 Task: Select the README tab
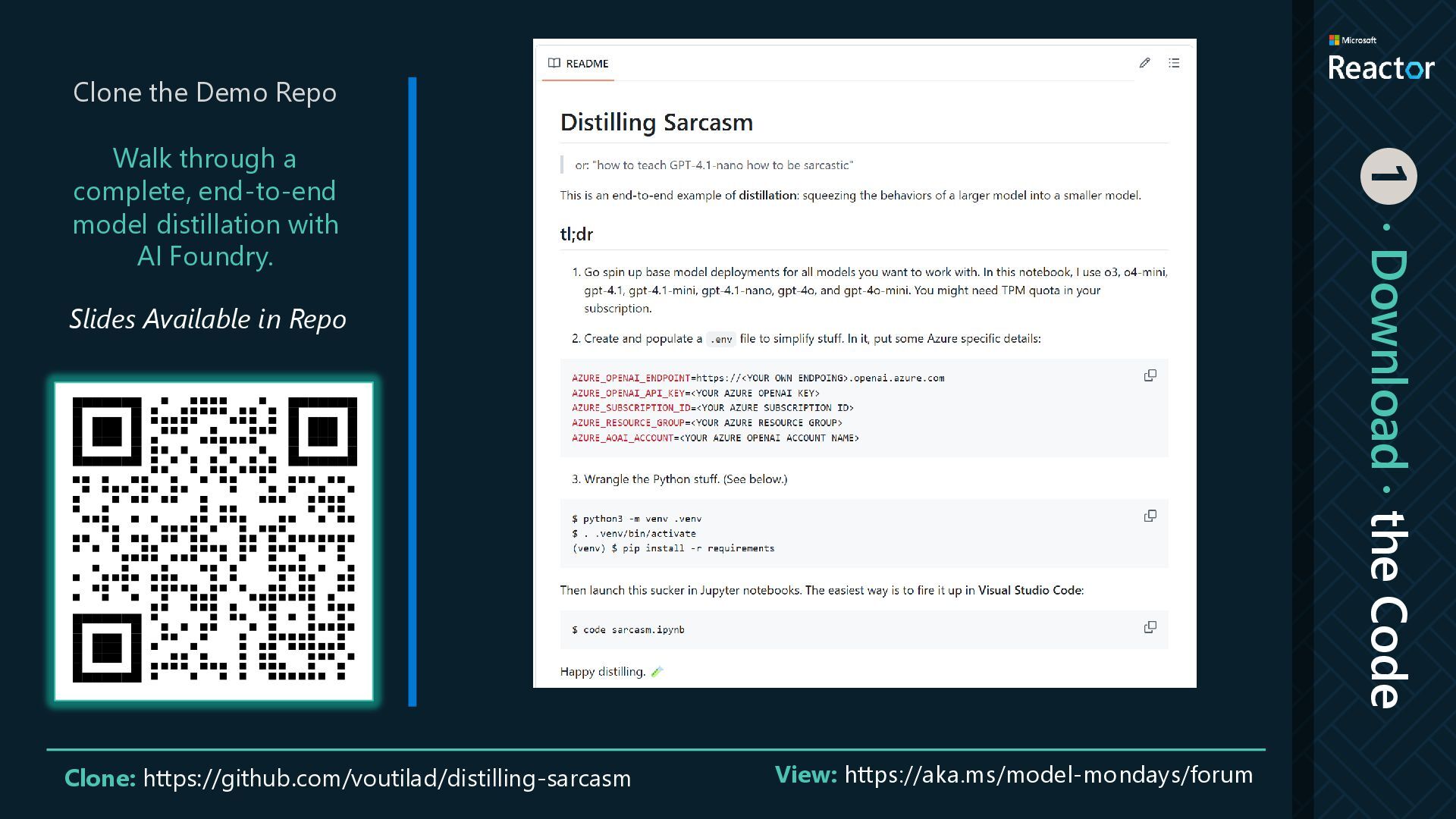pyautogui.click(x=578, y=64)
